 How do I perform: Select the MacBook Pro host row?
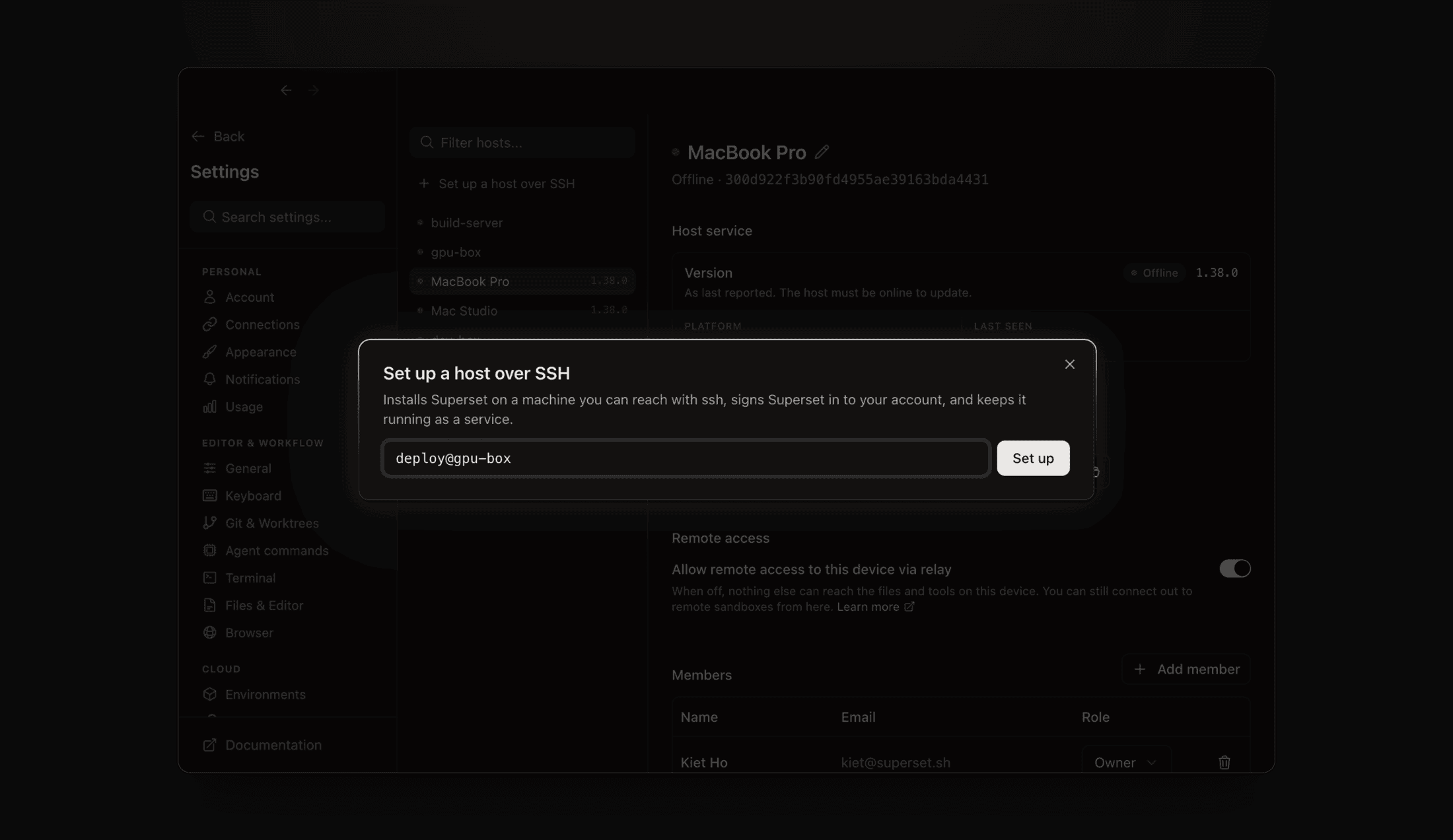[x=522, y=281]
